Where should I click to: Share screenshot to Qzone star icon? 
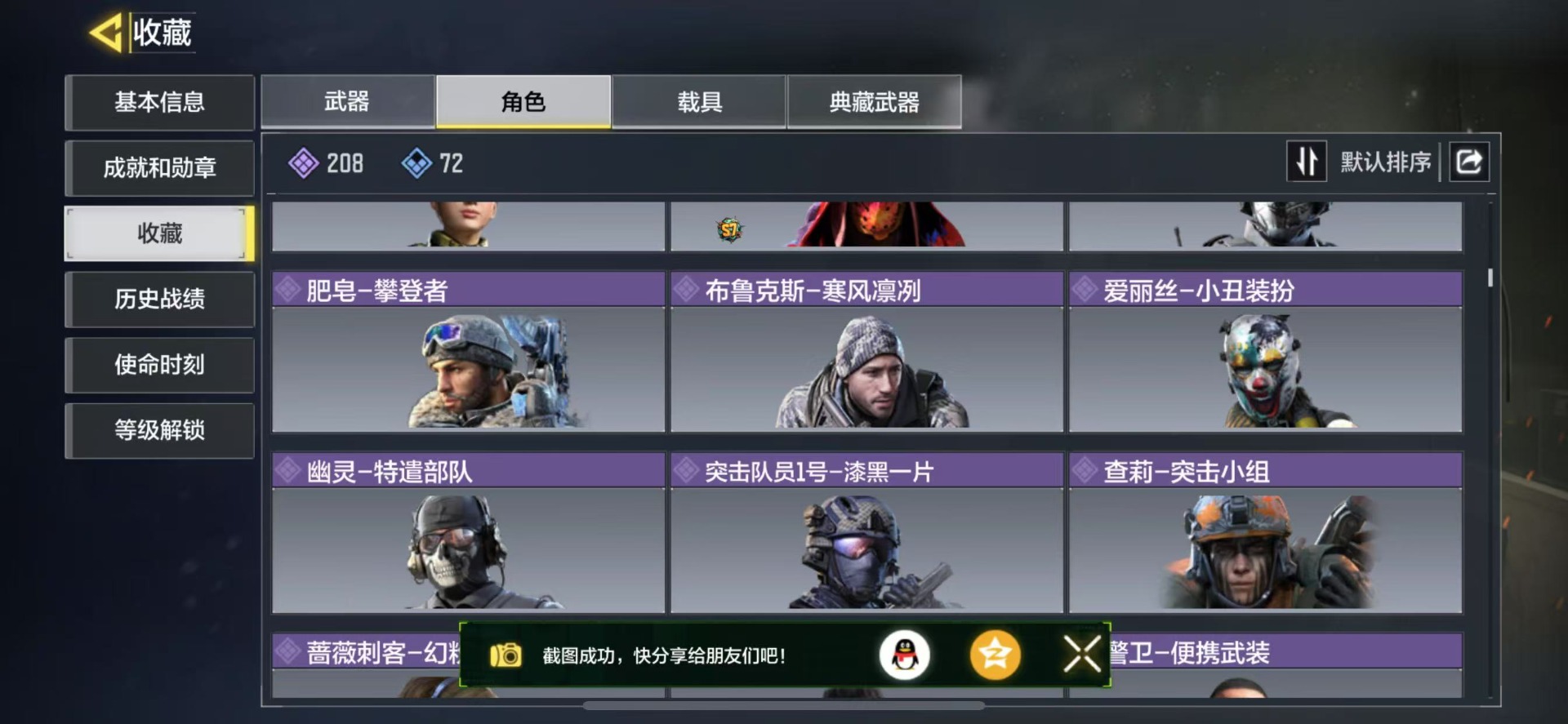995,655
